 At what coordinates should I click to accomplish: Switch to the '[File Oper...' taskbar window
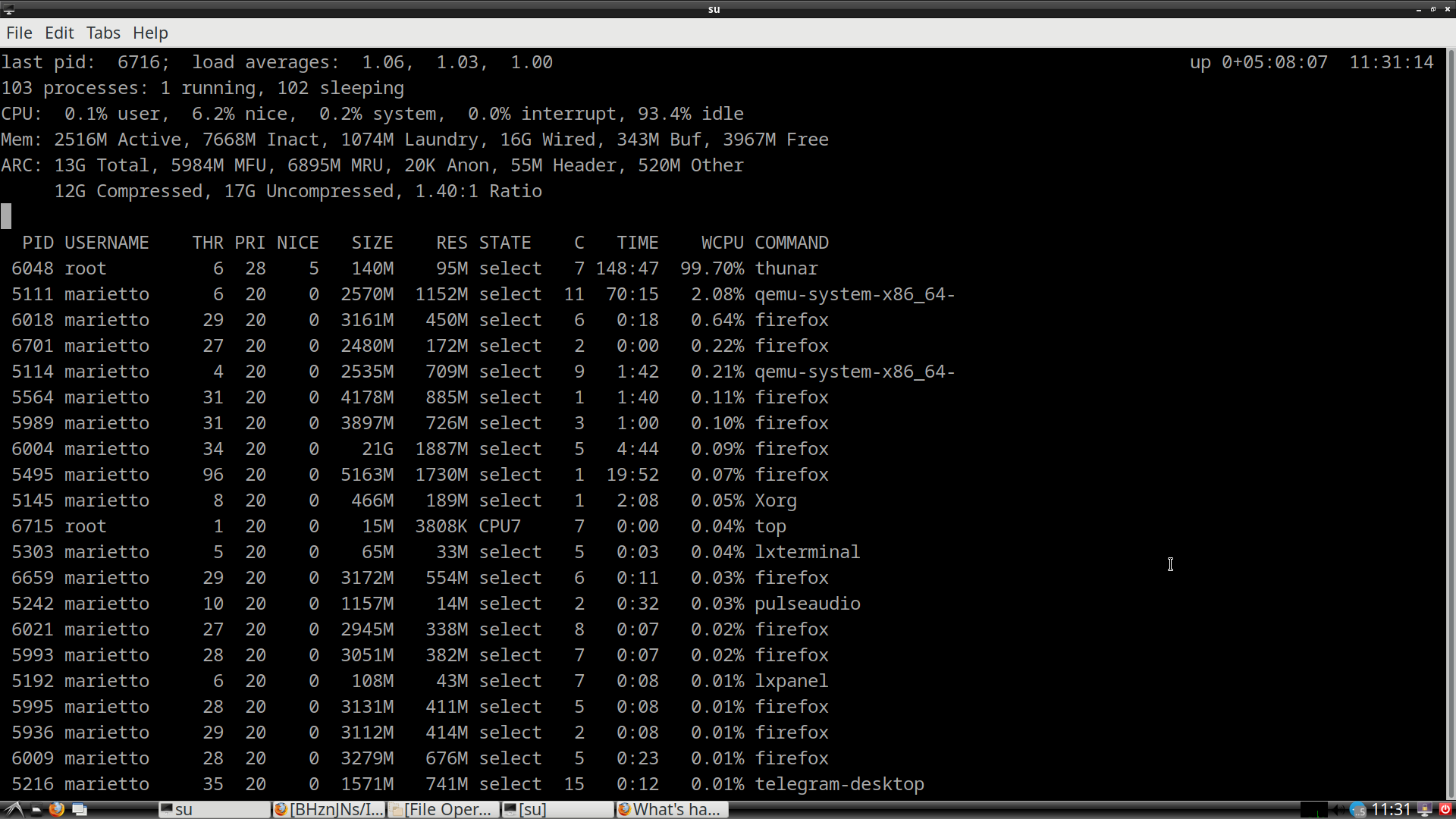pyautogui.click(x=444, y=809)
